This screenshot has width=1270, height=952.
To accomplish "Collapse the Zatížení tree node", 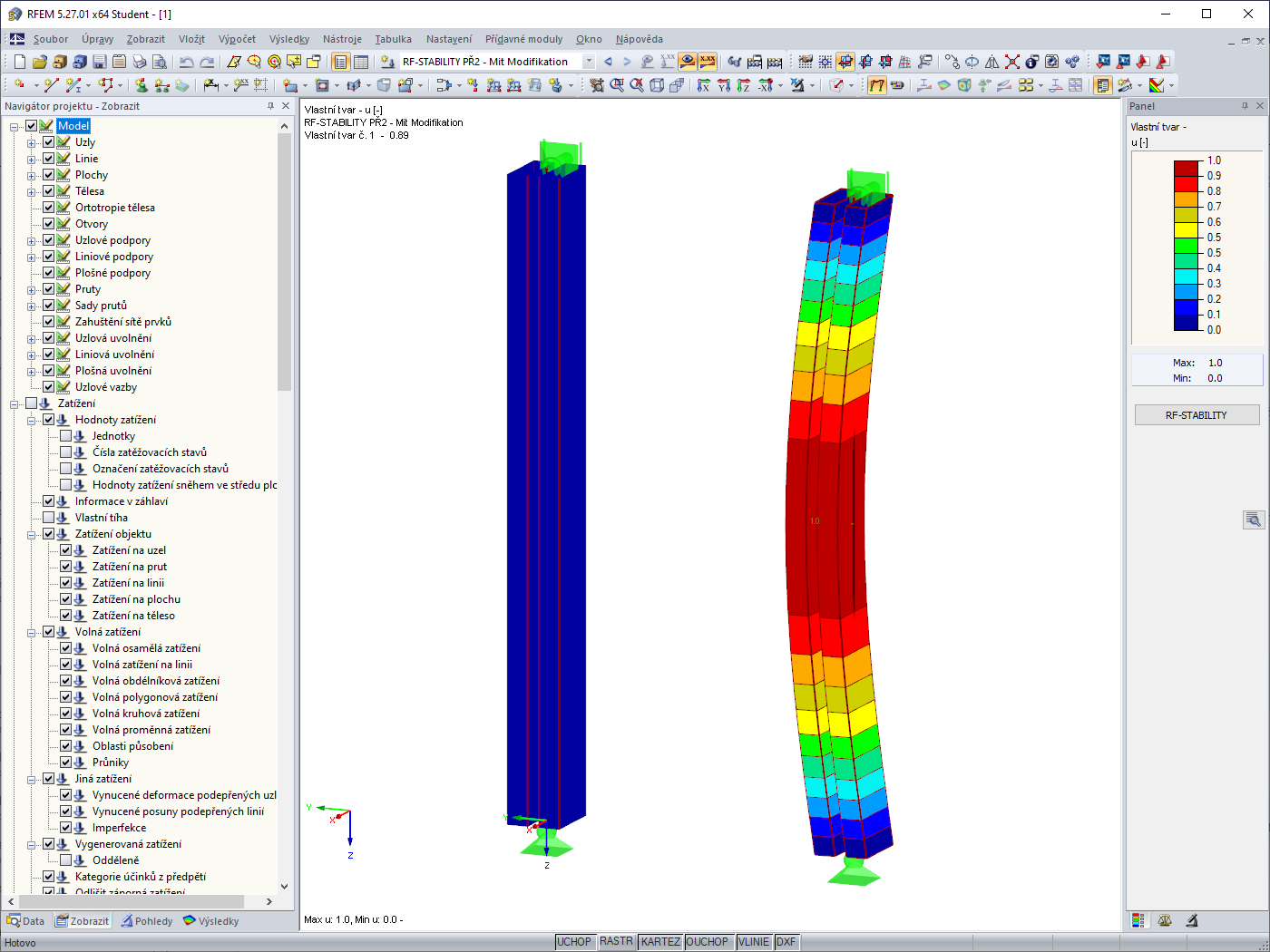I will pyautogui.click(x=15, y=403).
